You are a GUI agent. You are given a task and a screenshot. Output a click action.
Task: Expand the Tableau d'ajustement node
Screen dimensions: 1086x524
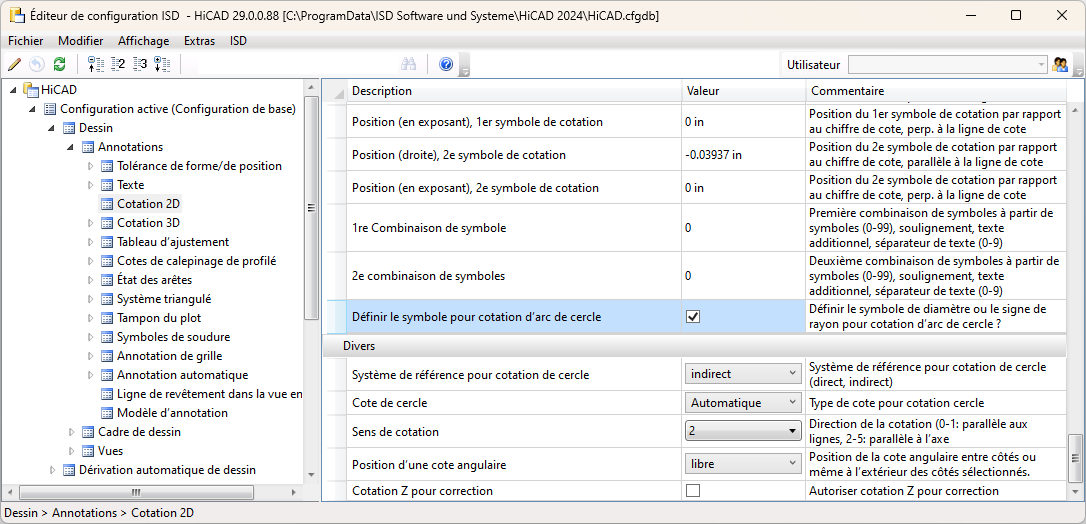tap(90, 242)
